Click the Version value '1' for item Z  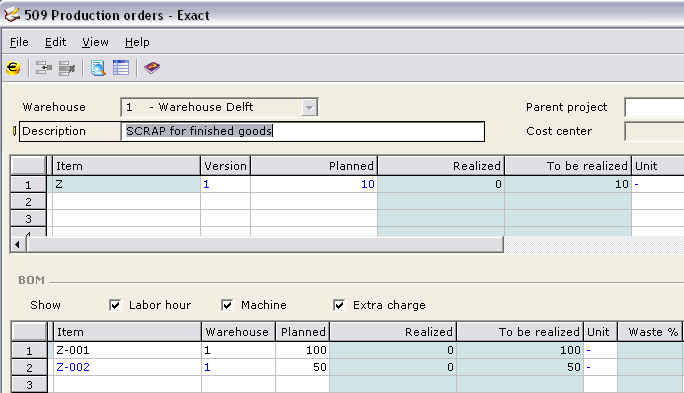(x=226, y=185)
